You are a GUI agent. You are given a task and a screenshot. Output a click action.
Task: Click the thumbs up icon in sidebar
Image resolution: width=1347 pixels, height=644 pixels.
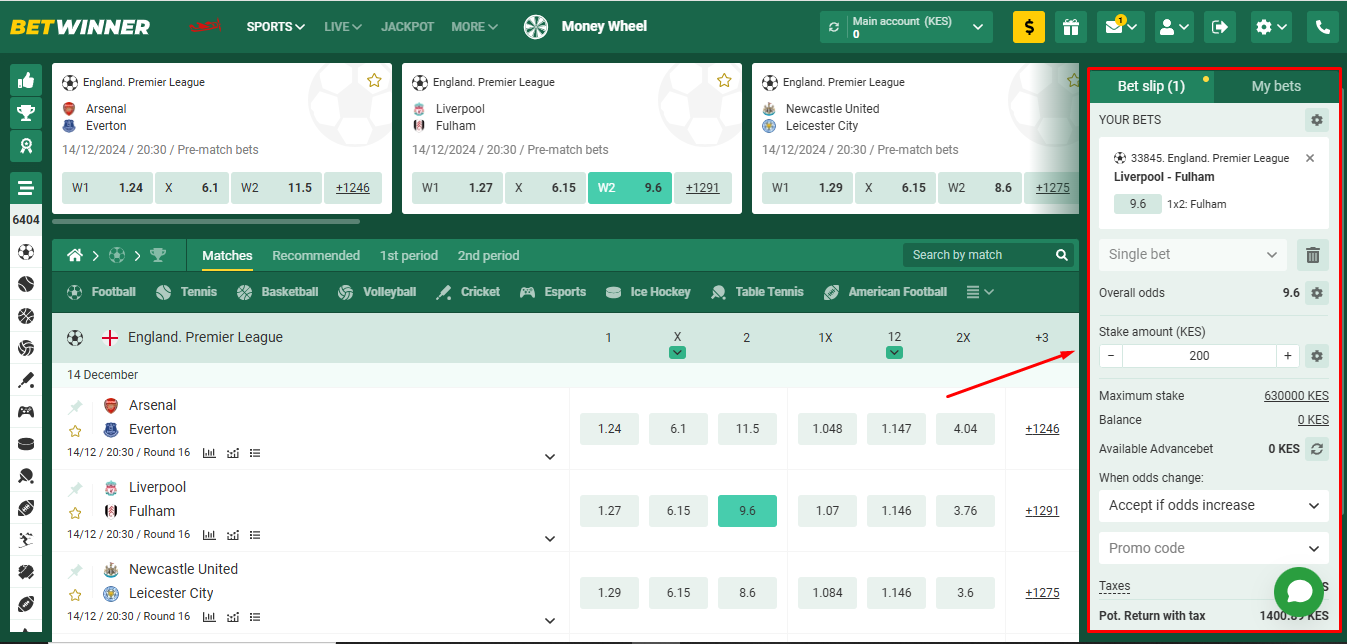(x=26, y=80)
